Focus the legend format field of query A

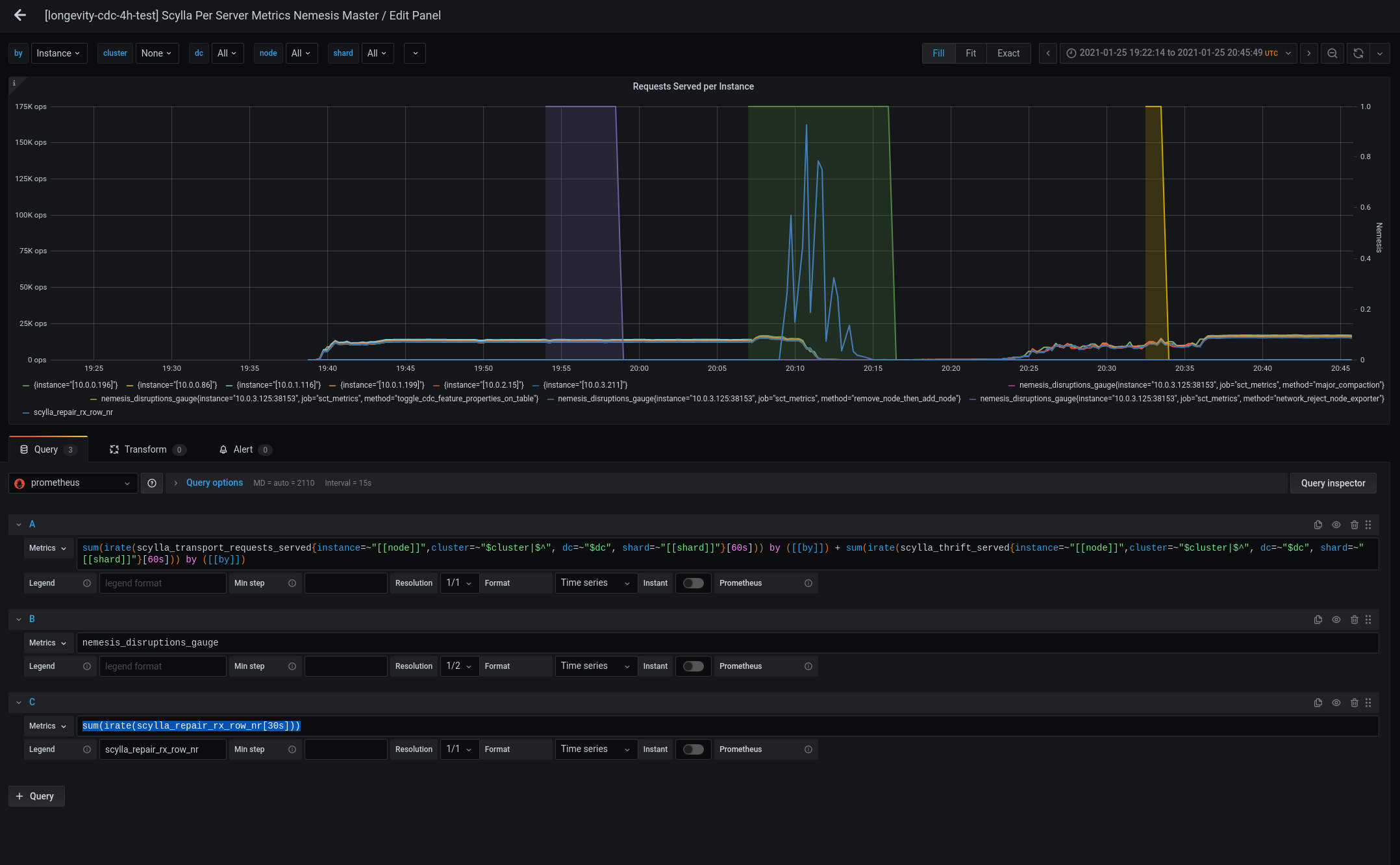coord(162,583)
